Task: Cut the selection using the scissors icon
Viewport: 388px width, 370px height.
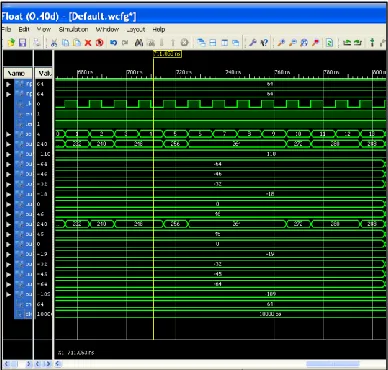Action: coord(54,43)
